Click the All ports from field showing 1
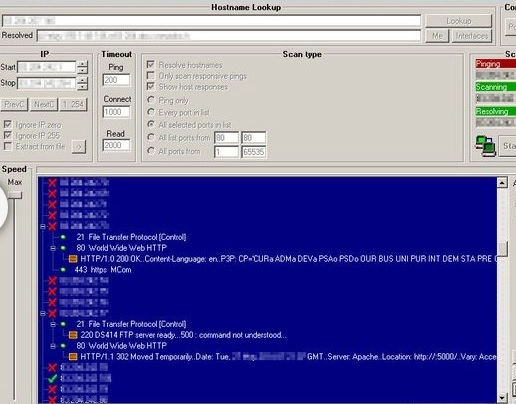516x404 pixels. click(227, 152)
